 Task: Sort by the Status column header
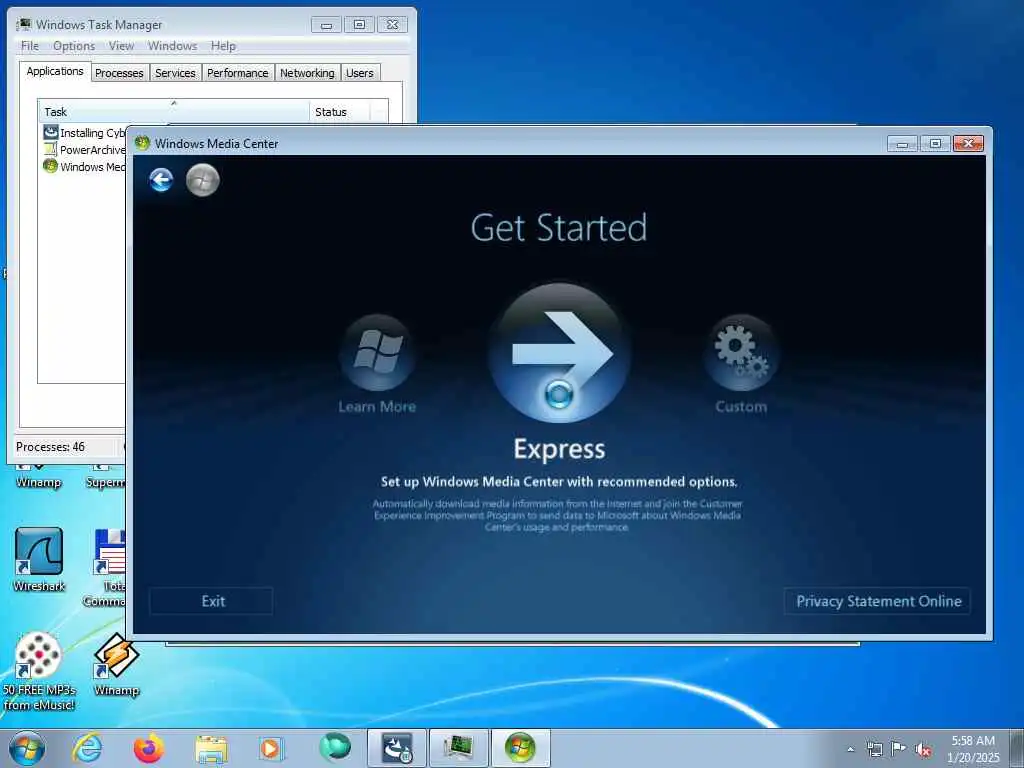(x=340, y=112)
